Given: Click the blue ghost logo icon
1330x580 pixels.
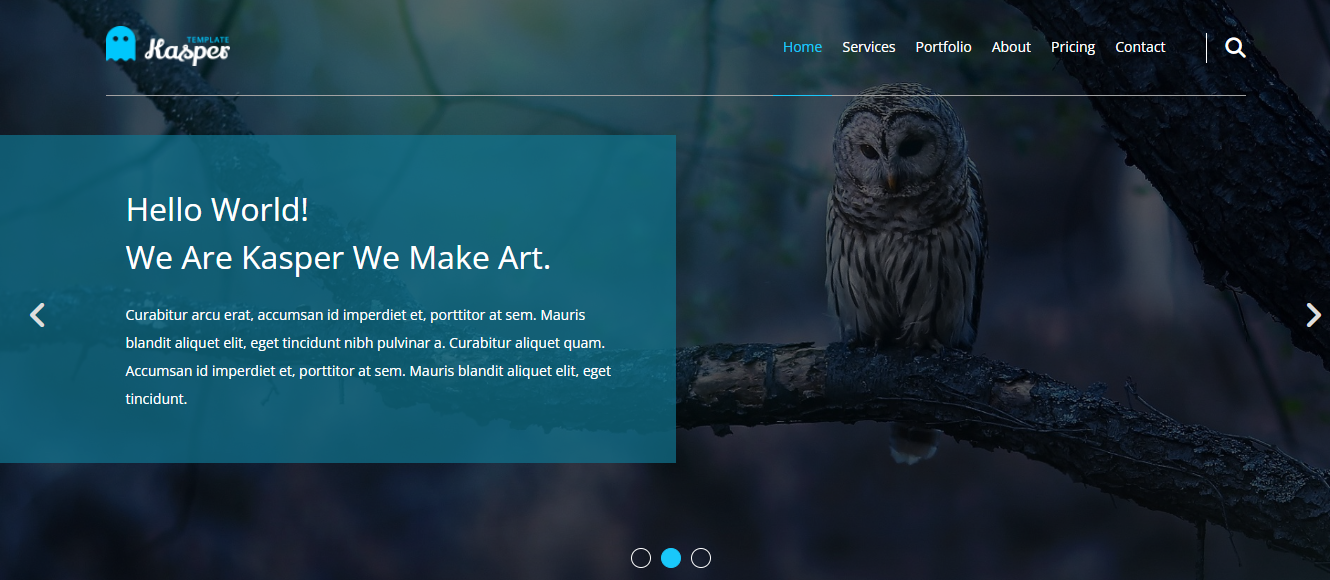Looking at the screenshot, I should click(x=120, y=44).
